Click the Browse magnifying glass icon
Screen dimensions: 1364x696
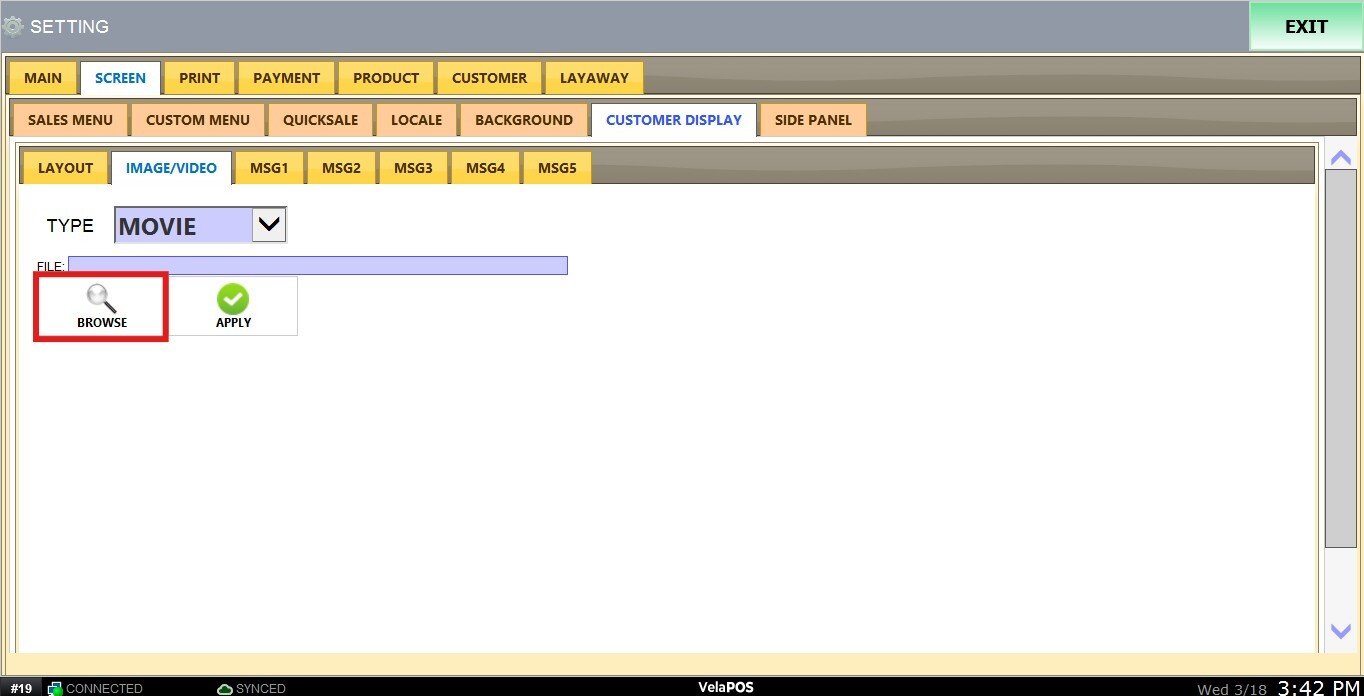[101, 298]
